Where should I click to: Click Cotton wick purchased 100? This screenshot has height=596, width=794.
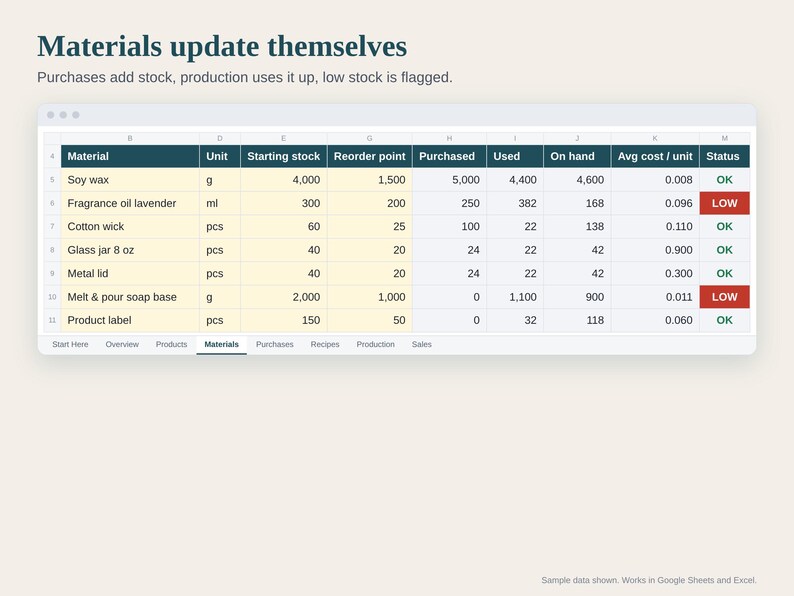pos(449,226)
